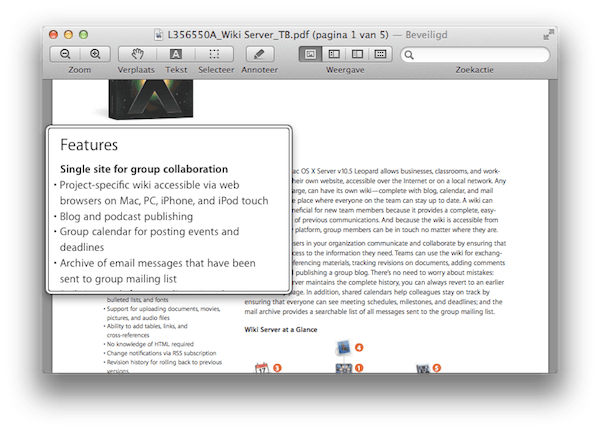Select the Verplaats hand tool
600x432 pixels.
click(x=137, y=54)
